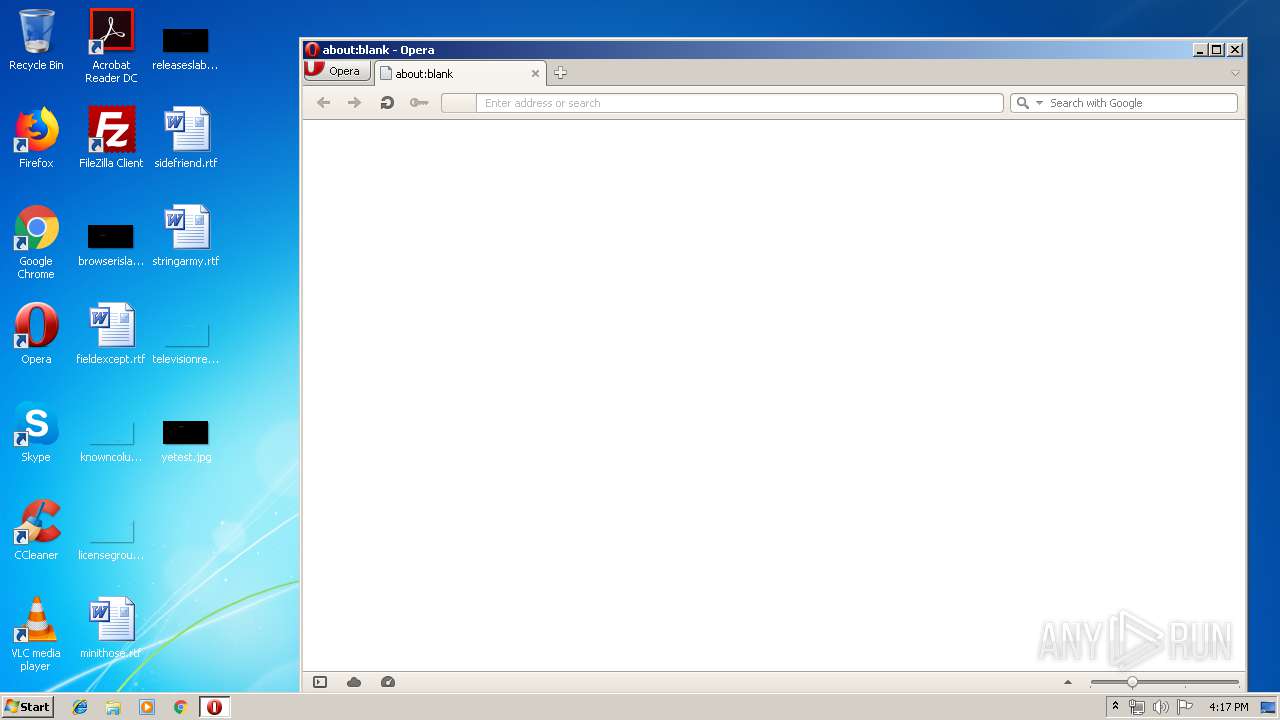Open the Action Center flag icon
This screenshot has height=720, width=1280.
[1185, 707]
